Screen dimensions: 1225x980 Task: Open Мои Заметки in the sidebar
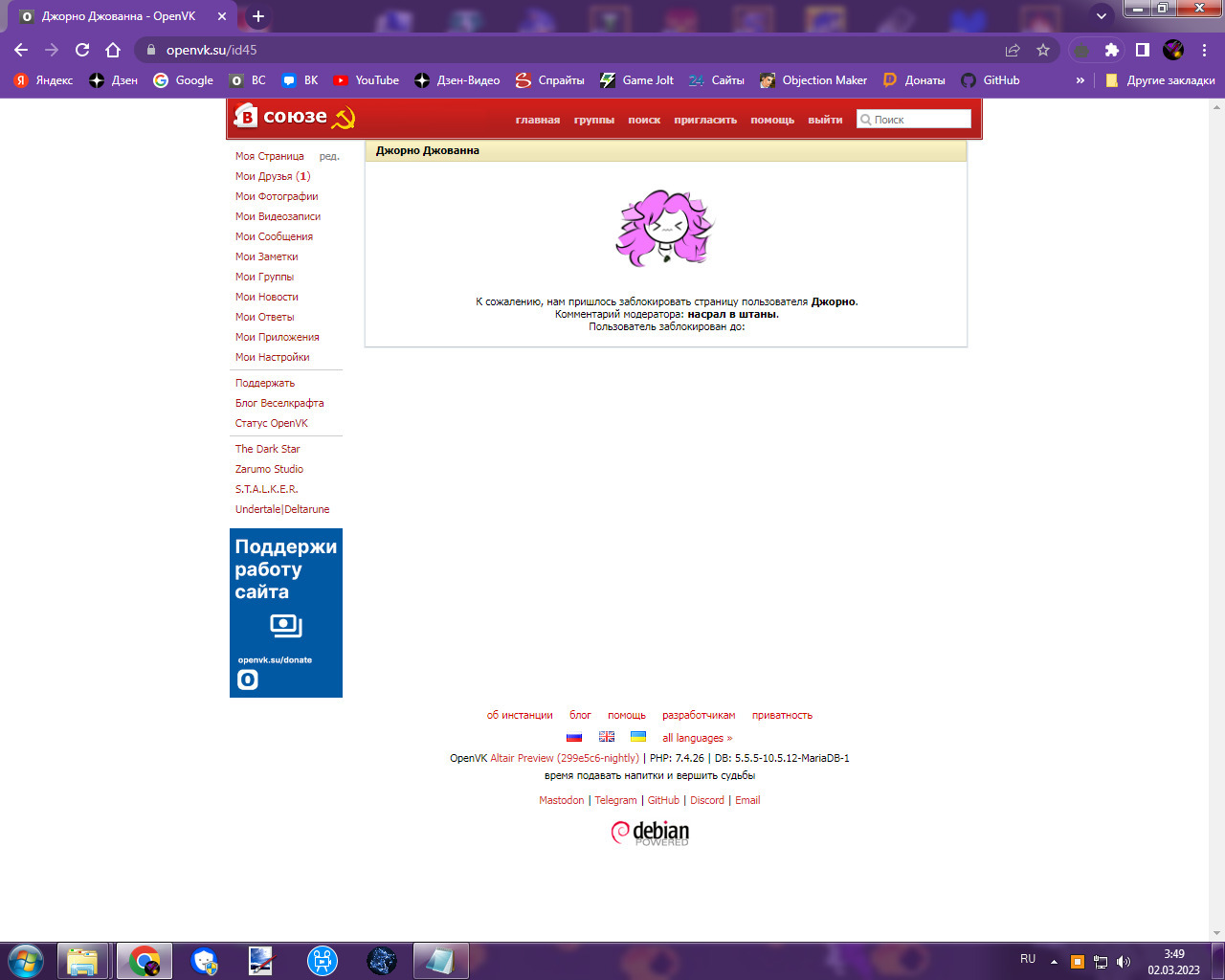(x=267, y=256)
